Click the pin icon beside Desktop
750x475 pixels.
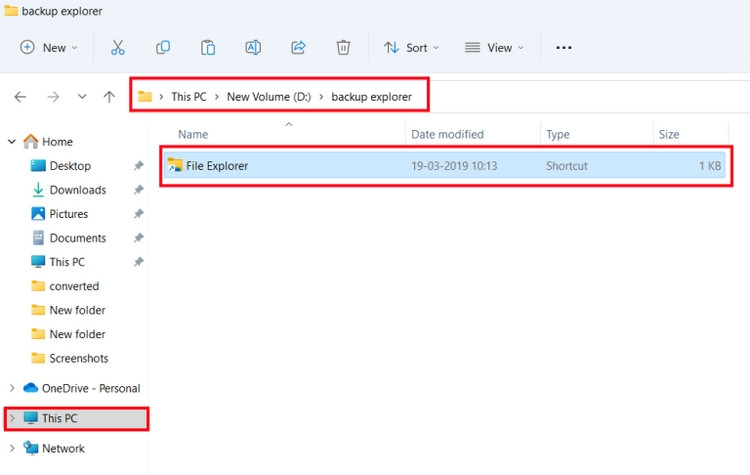point(138,166)
